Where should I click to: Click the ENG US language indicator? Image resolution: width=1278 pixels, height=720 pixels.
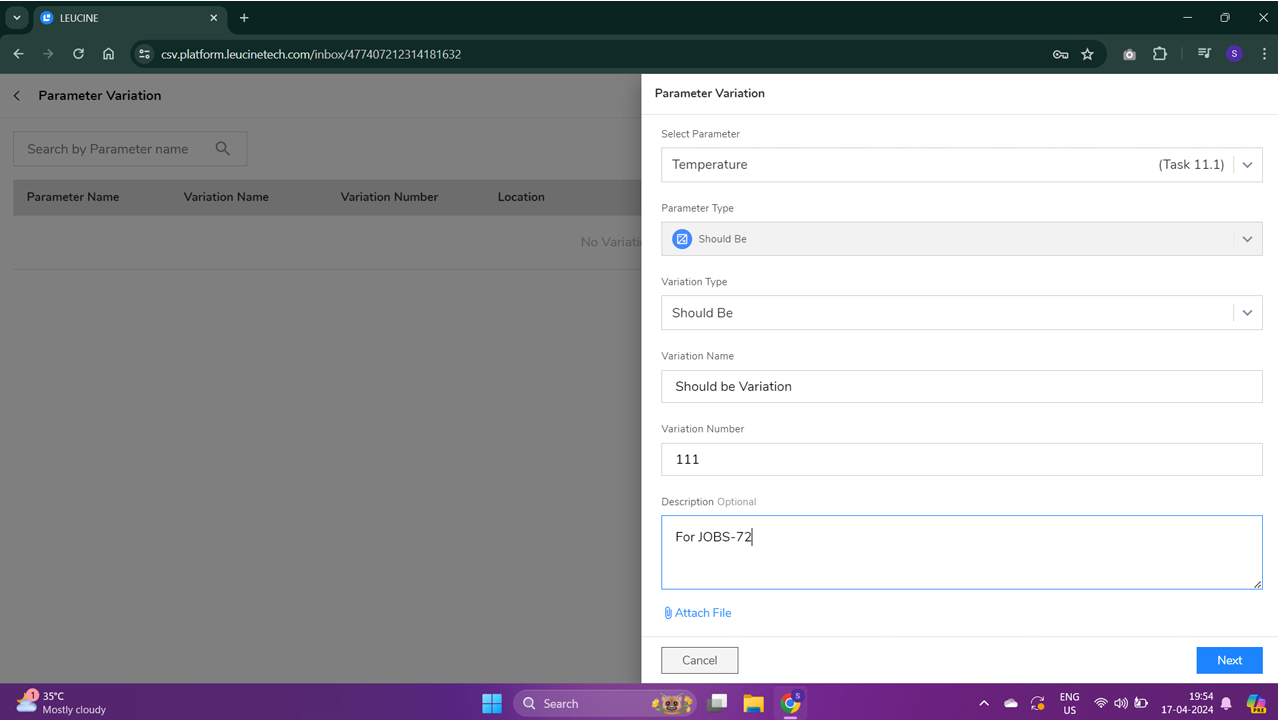pyautogui.click(x=1069, y=703)
